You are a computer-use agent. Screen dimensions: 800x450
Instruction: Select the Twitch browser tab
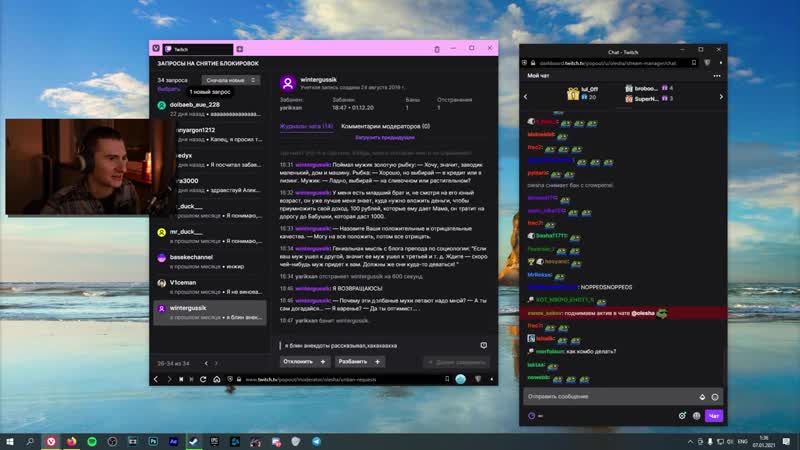pos(198,49)
